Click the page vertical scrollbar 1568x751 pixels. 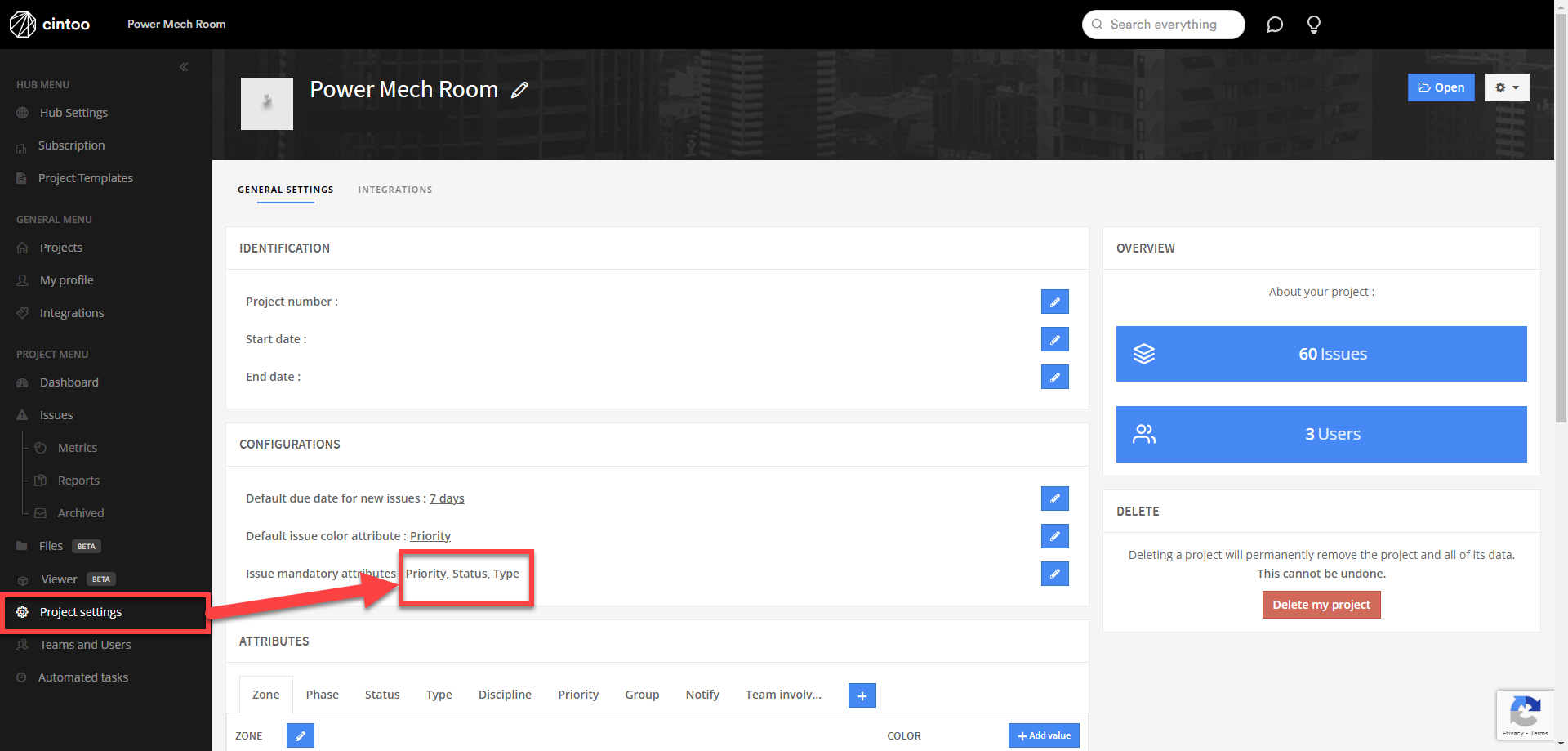pos(1561,217)
